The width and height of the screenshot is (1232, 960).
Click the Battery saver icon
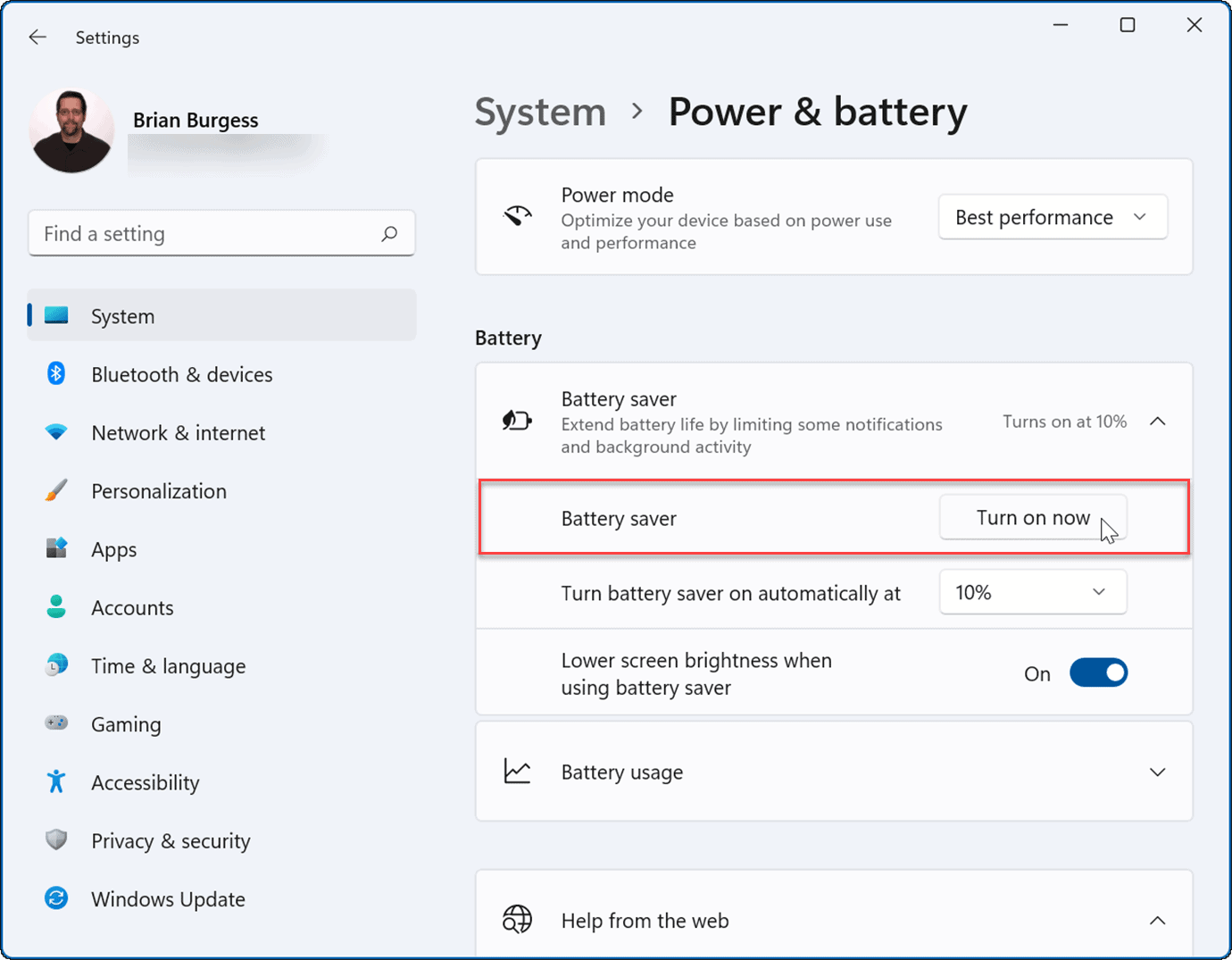point(518,421)
